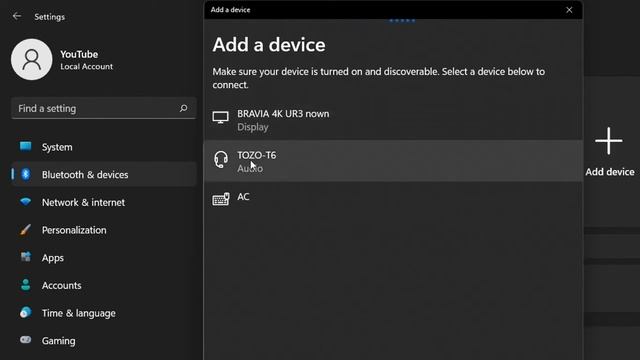Click the YouTube account avatar
640x360 pixels.
click(32, 60)
